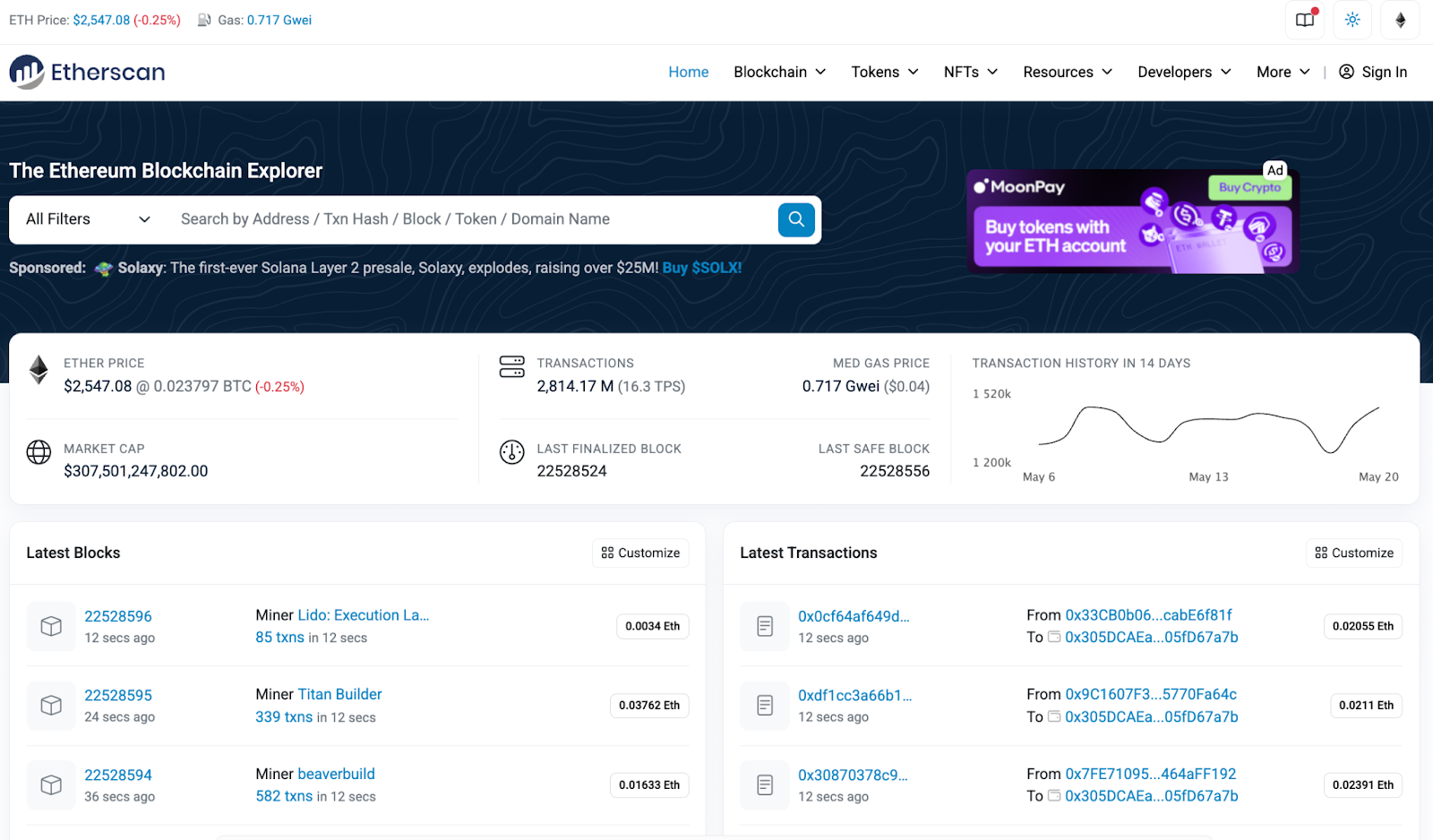The image size is (1433, 840).
Task: Click contract icon beside first To address
Action: click(1054, 638)
